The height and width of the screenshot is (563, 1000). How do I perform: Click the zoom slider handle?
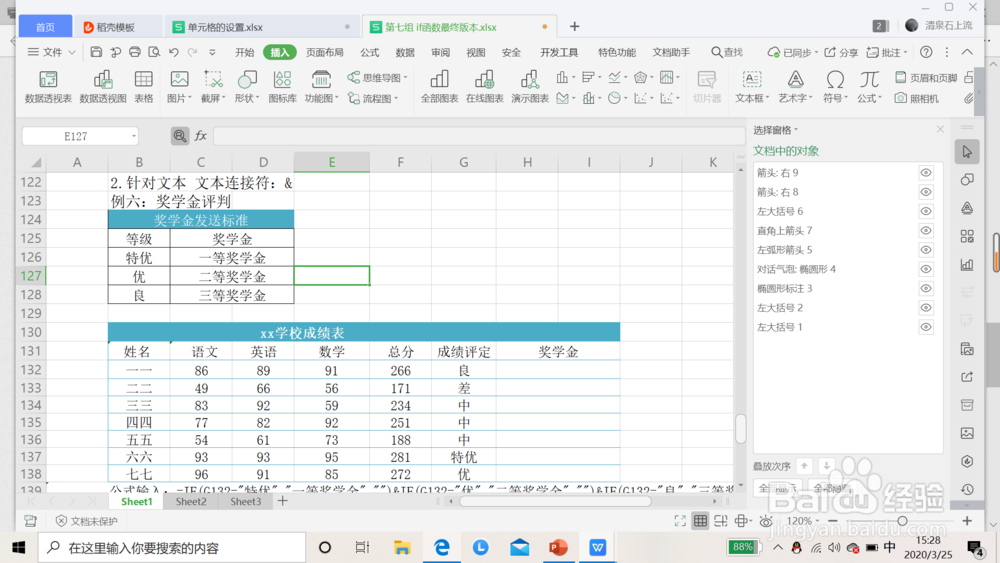coord(902,521)
